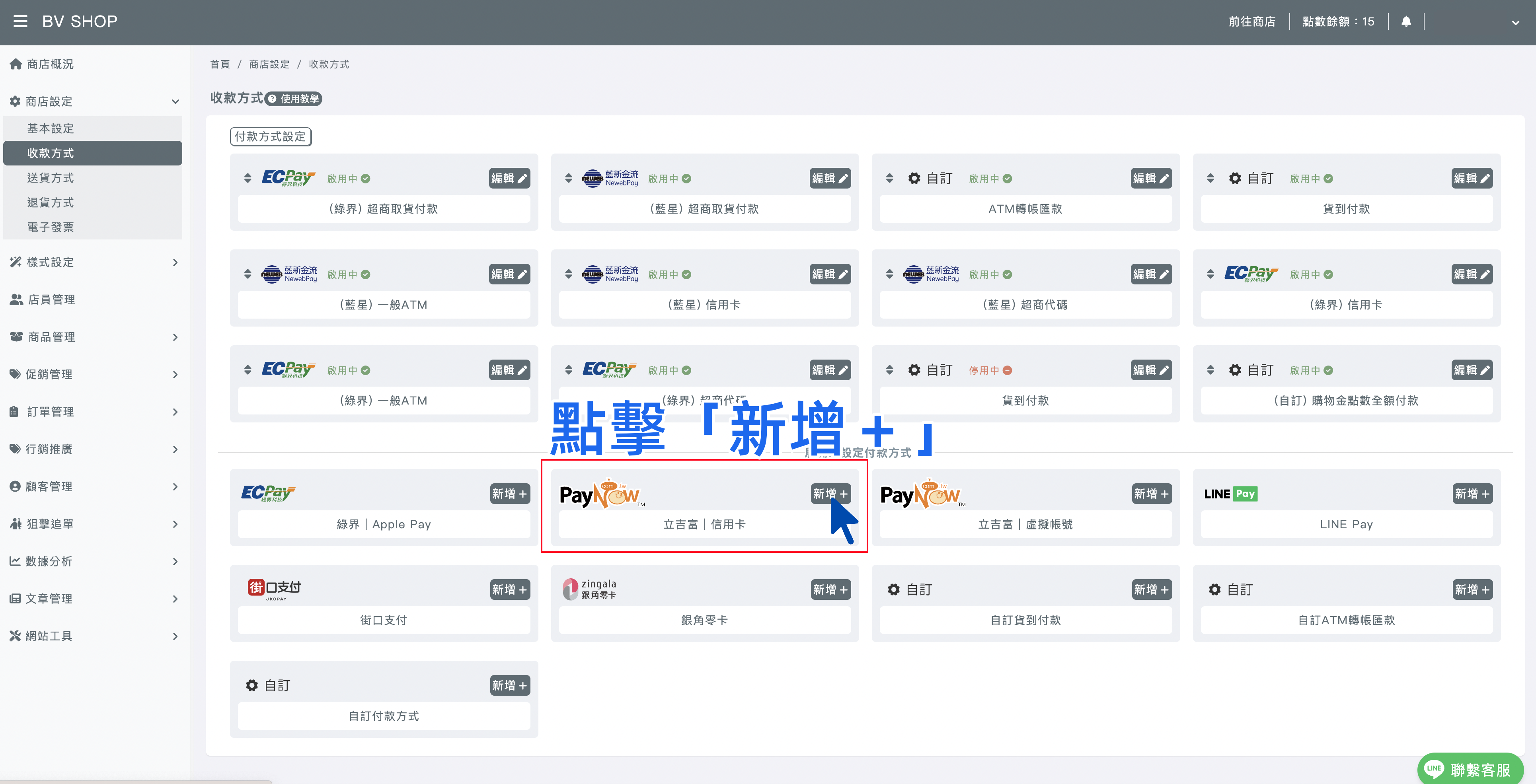
Task: Expand the 樣式設定 sidebar menu
Action: coord(175,262)
